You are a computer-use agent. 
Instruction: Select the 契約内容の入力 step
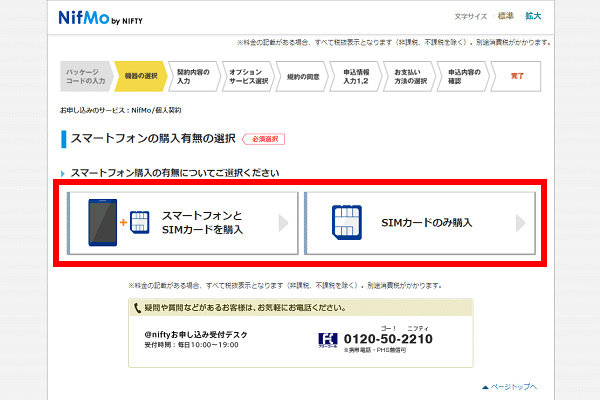pos(194,76)
